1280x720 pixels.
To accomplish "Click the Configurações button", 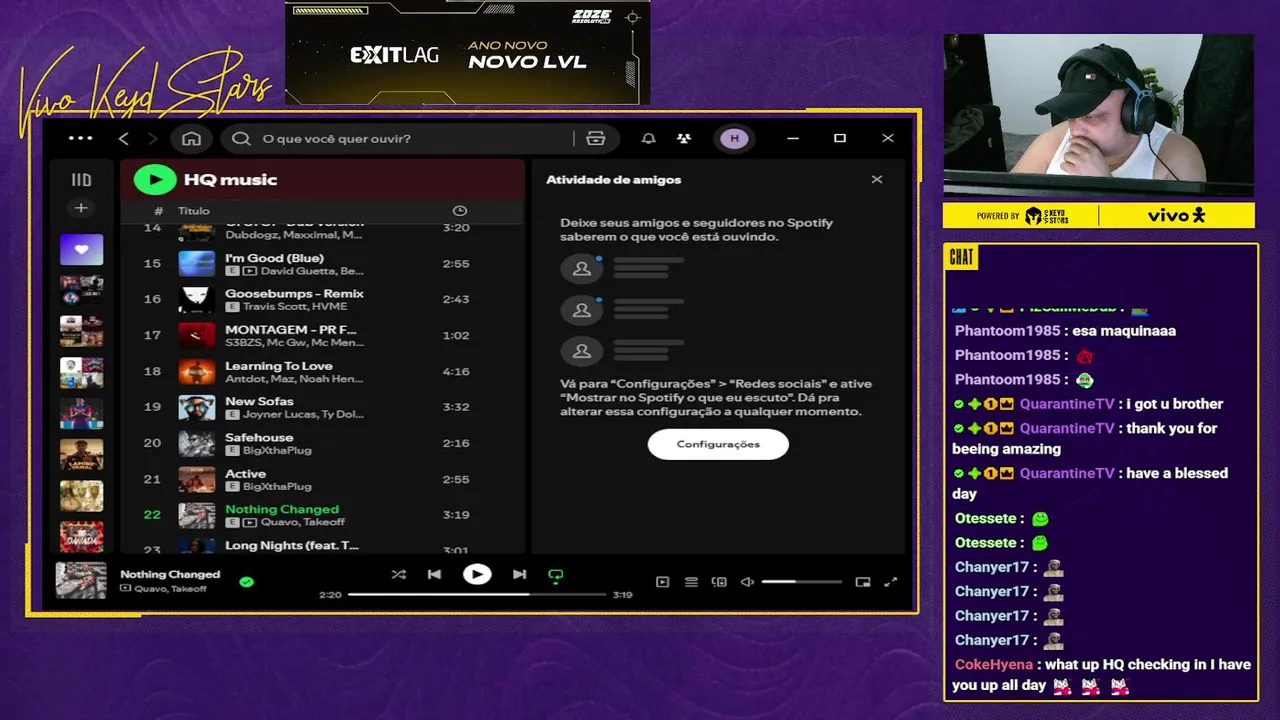I will pyautogui.click(x=718, y=444).
